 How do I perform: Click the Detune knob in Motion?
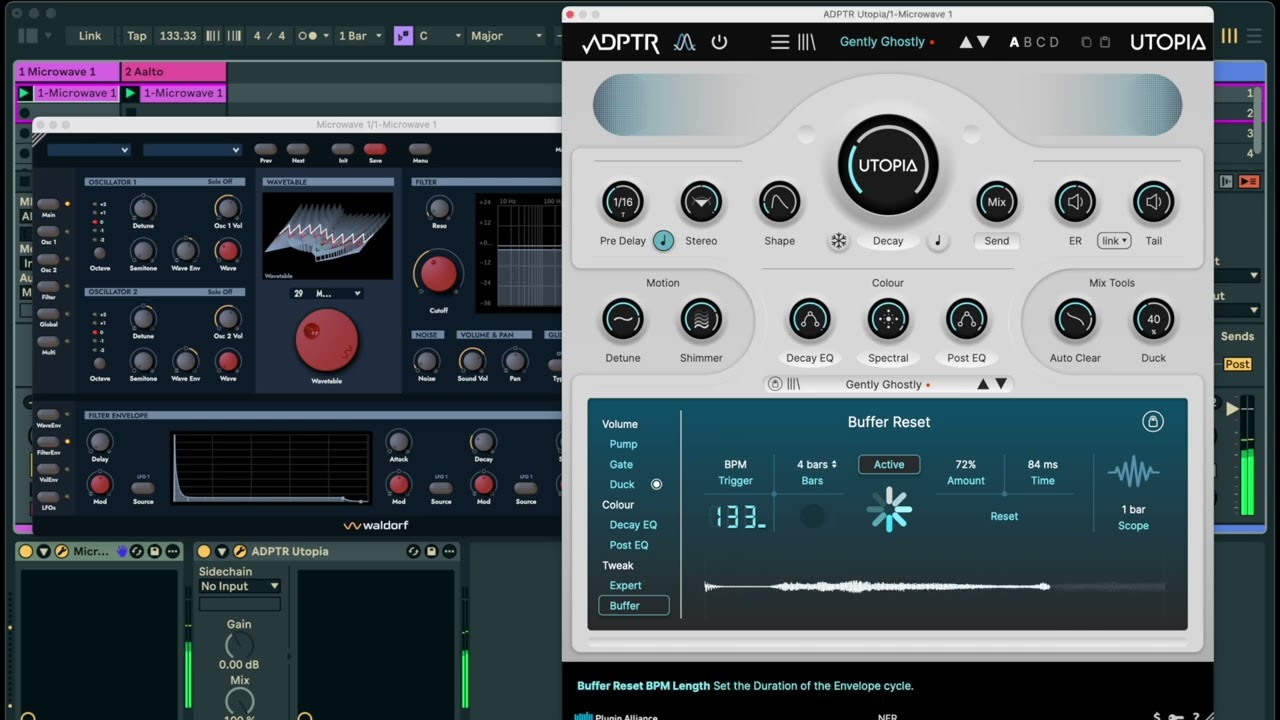[622, 319]
